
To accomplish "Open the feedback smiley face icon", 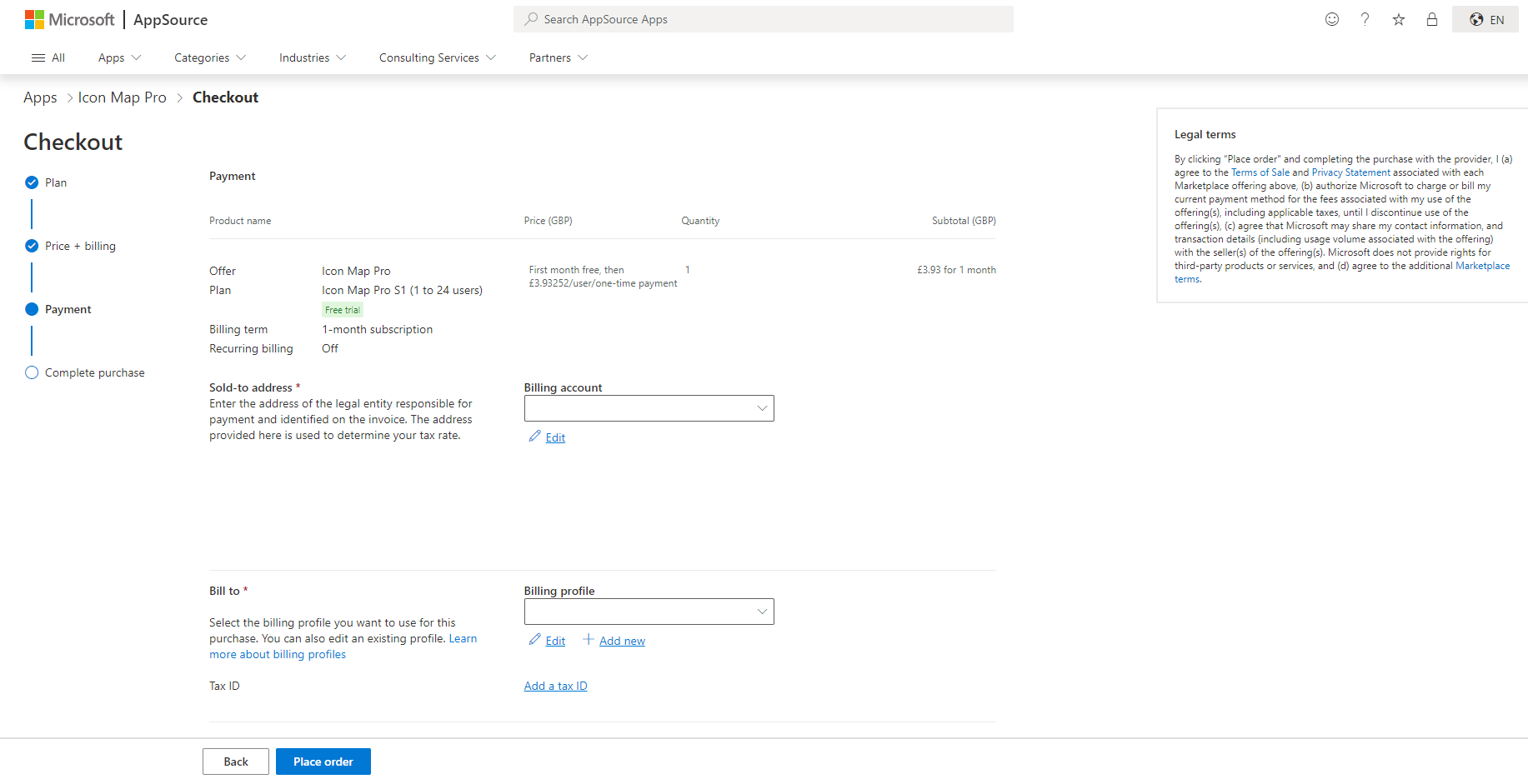I will [x=1332, y=19].
